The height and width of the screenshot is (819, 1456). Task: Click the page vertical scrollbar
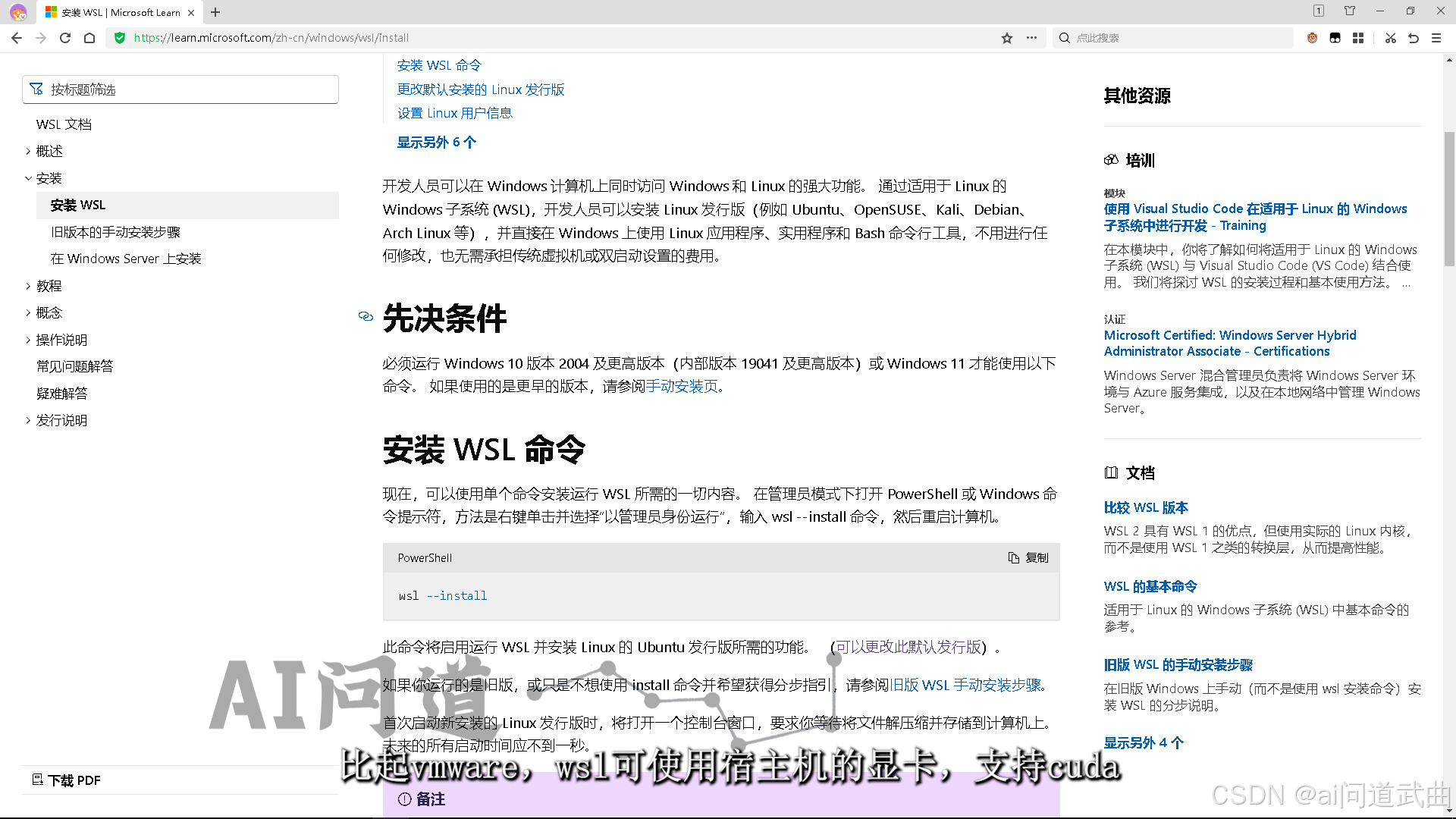click(x=1449, y=199)
